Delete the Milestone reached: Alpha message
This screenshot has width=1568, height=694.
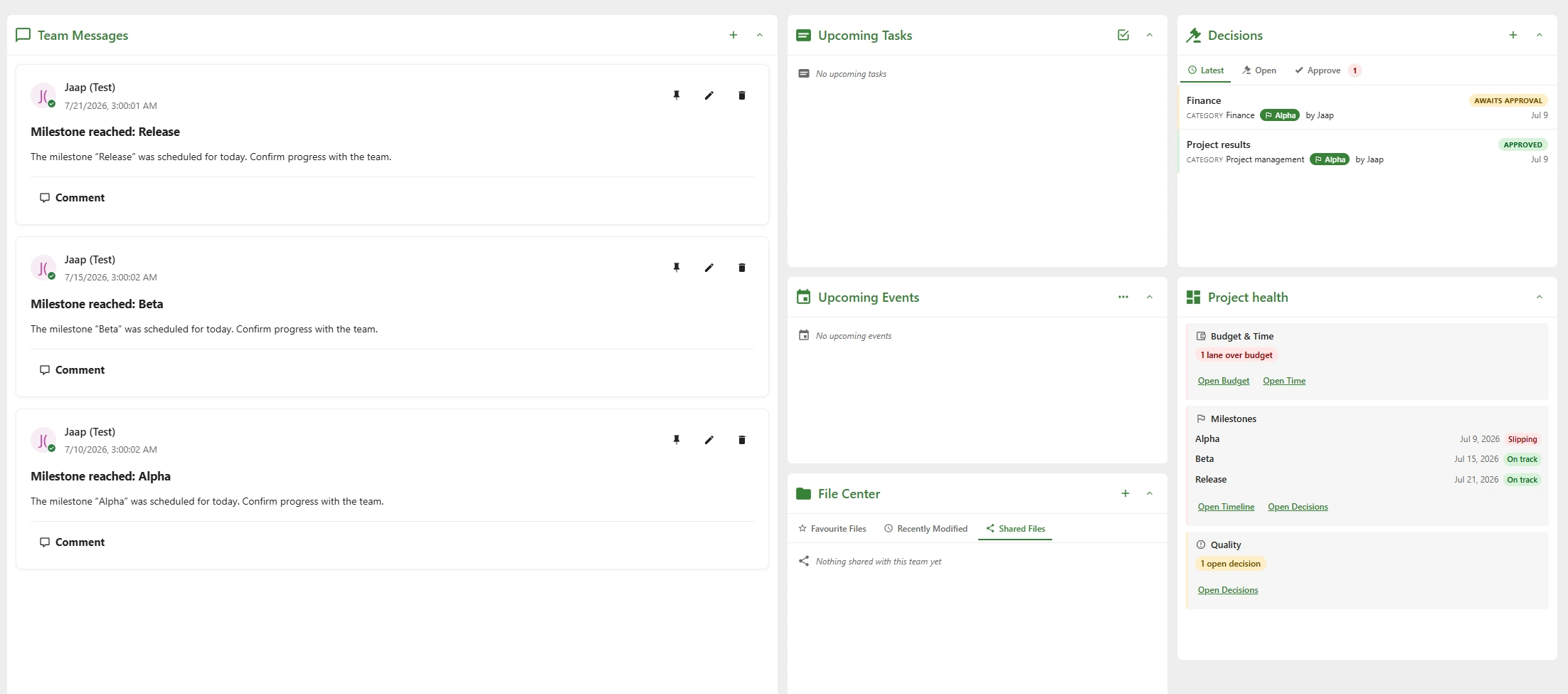(742, 440)
